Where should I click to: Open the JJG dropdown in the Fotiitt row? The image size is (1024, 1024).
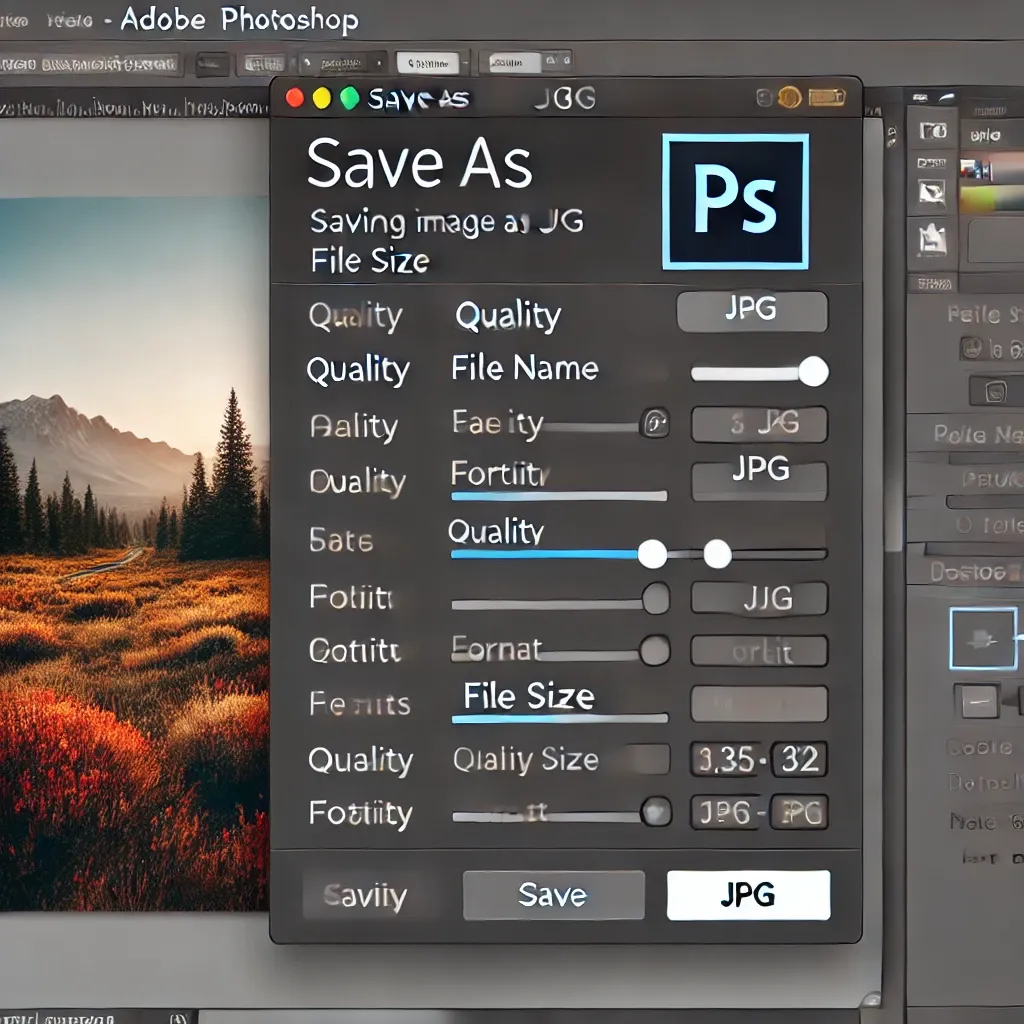coord(760,598)
